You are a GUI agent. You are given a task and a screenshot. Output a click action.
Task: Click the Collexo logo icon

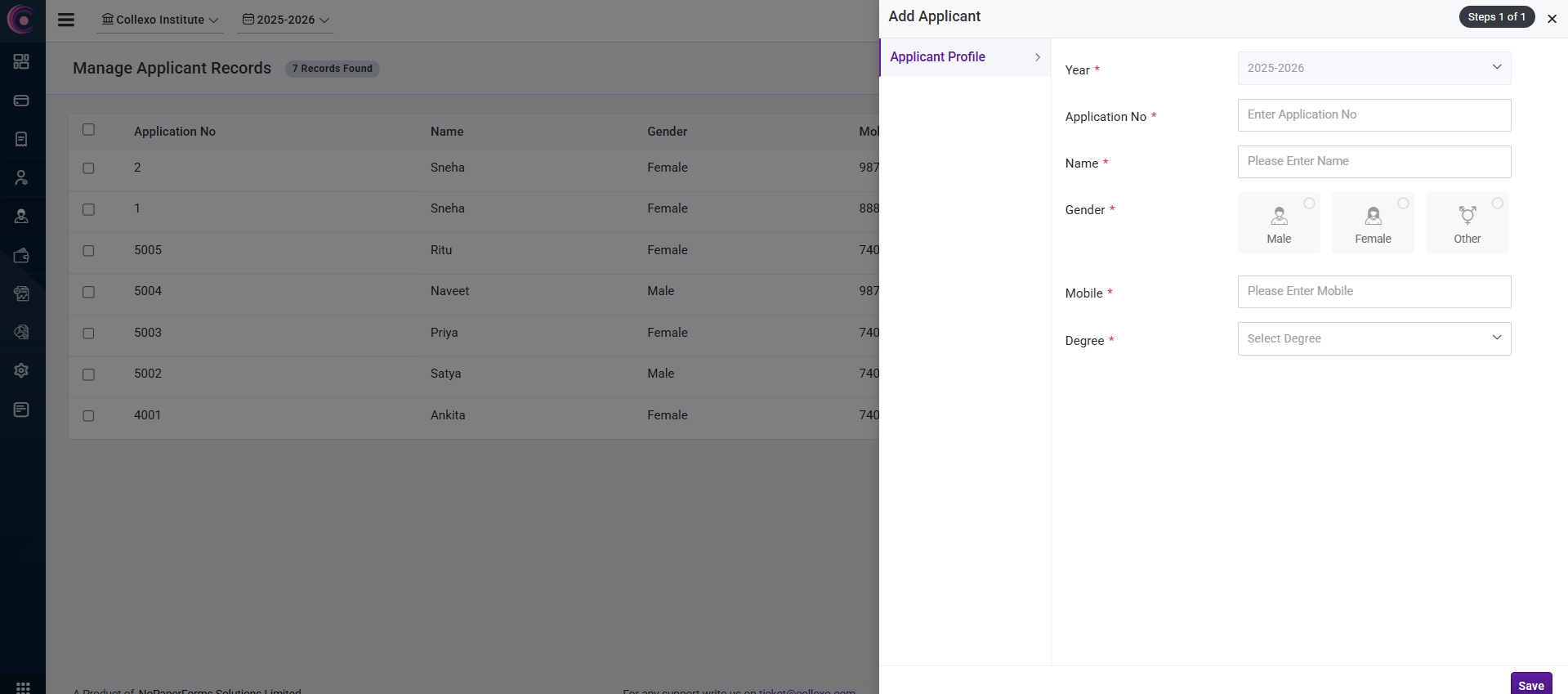click(21, 20)
